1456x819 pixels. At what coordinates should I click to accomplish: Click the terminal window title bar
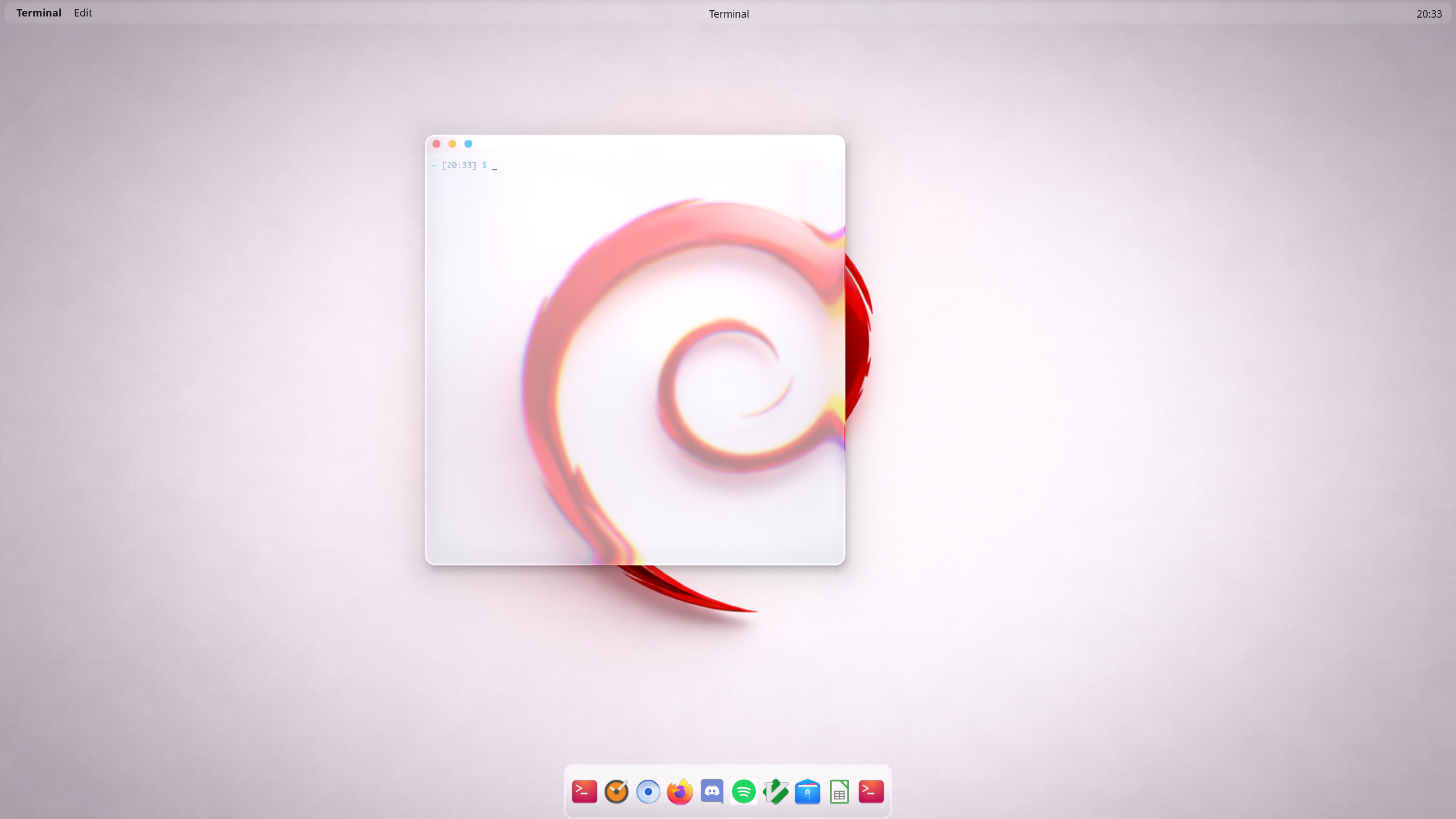point(654,144)
